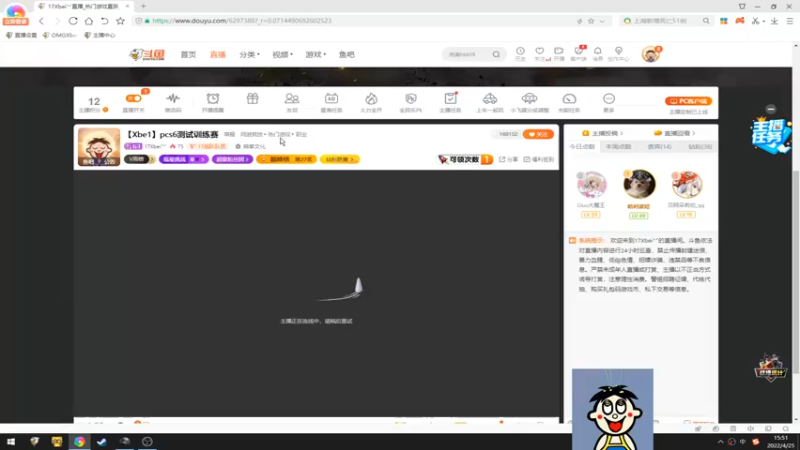Click the browser home button
Image resolution: width=800 pixels, height=450 pixels.
coord(89,21)
